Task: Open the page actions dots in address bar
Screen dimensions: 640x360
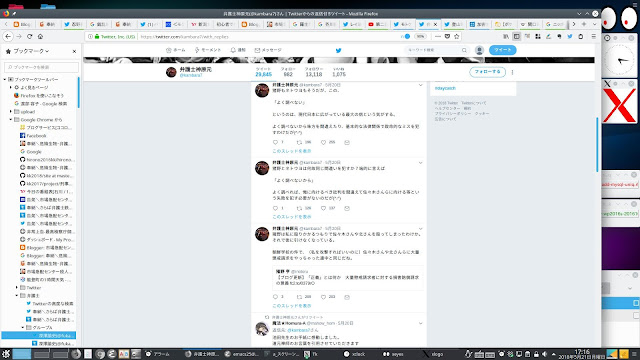Action: point(438,36)
